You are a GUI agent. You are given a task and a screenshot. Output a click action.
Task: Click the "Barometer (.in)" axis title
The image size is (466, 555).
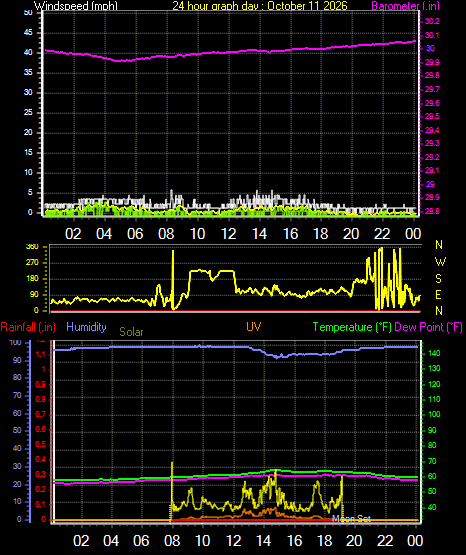pyautogui.click(x=405, y=6)
